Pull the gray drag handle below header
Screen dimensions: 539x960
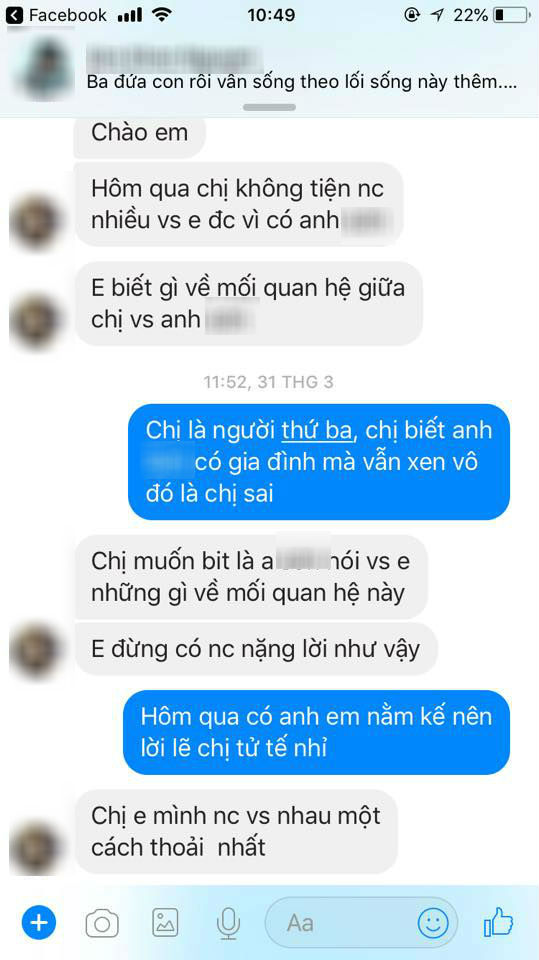270,107
